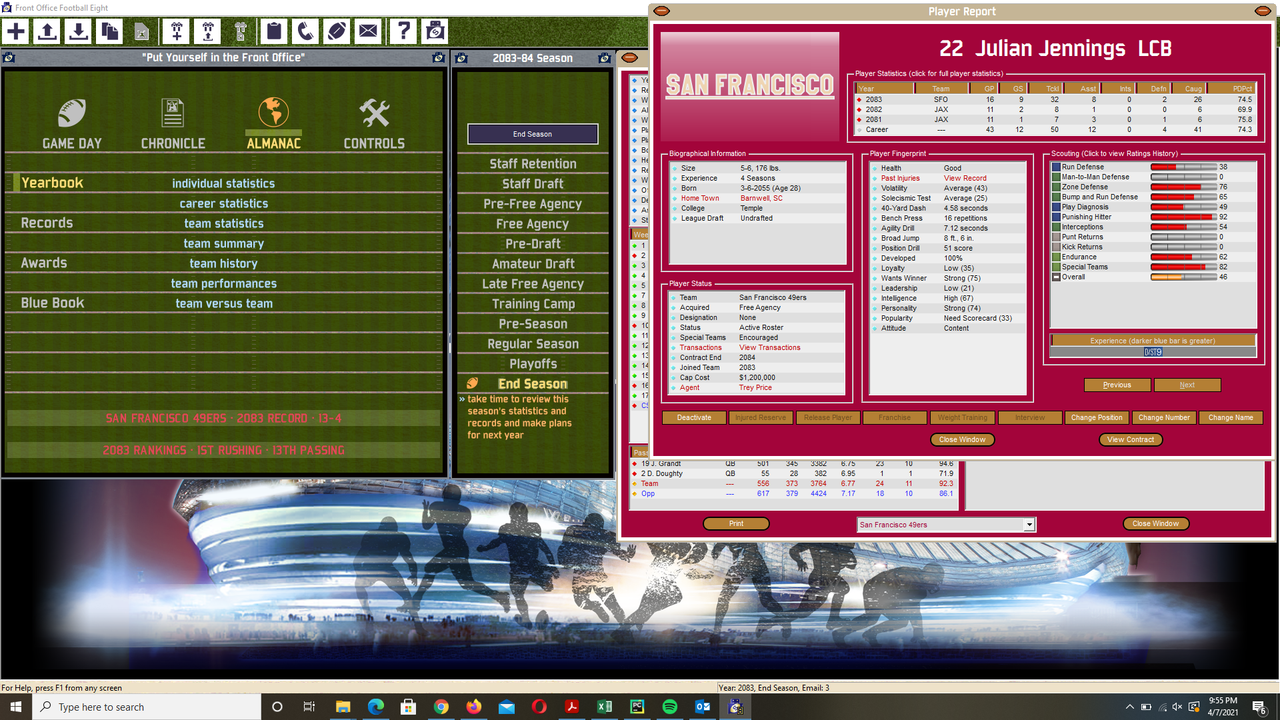The width and height of the screenshot is (1280, 720).
Task: Click the End Season button
Action: click(x=533, y=134)
